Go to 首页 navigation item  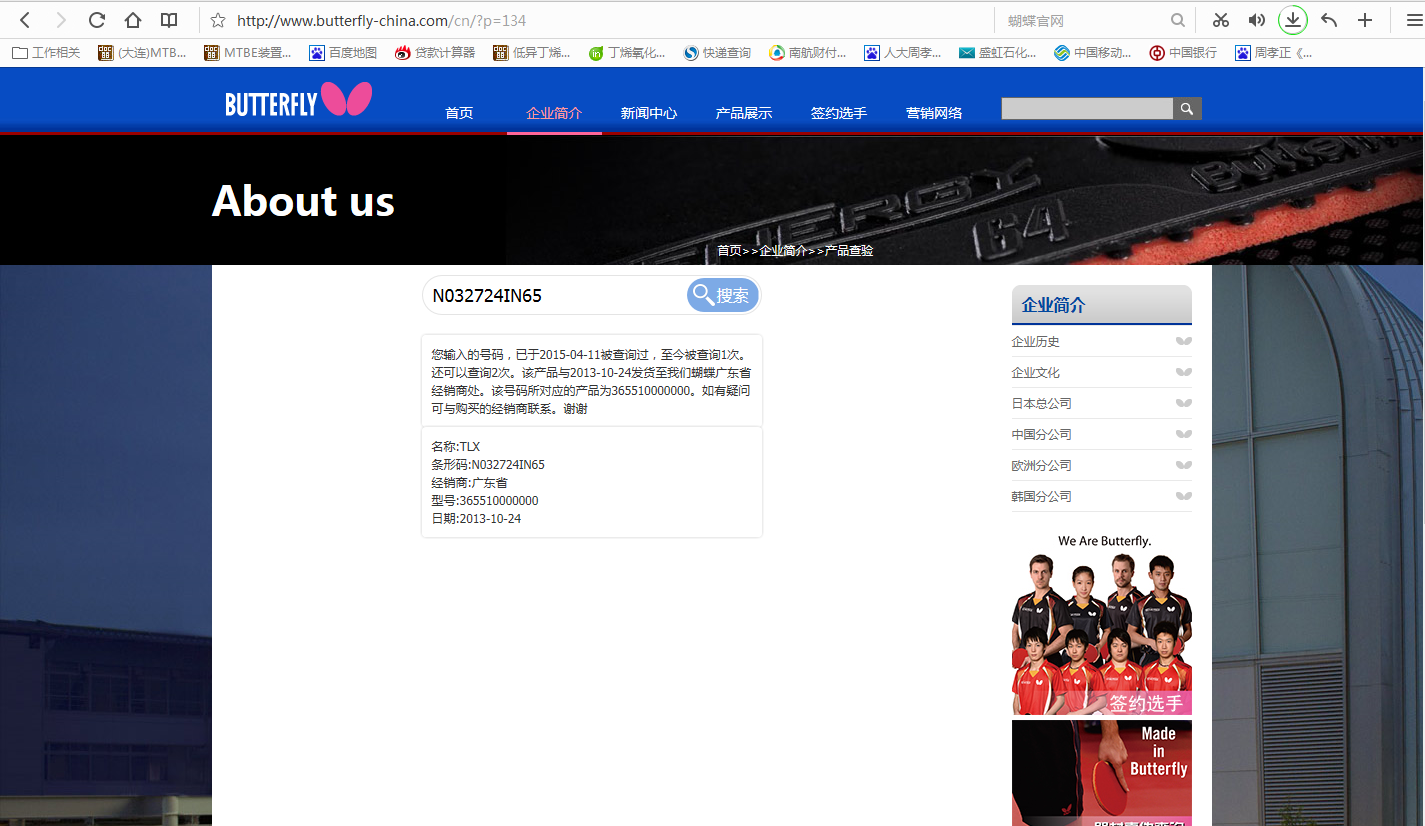(x=459, y=113)
